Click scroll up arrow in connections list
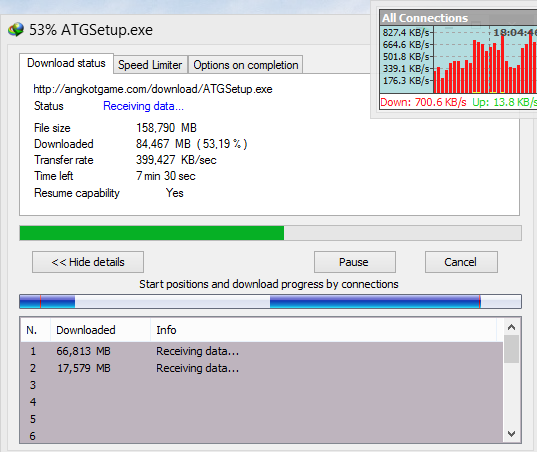This screenshot has width=537, height=452. [x=511, y=327]
